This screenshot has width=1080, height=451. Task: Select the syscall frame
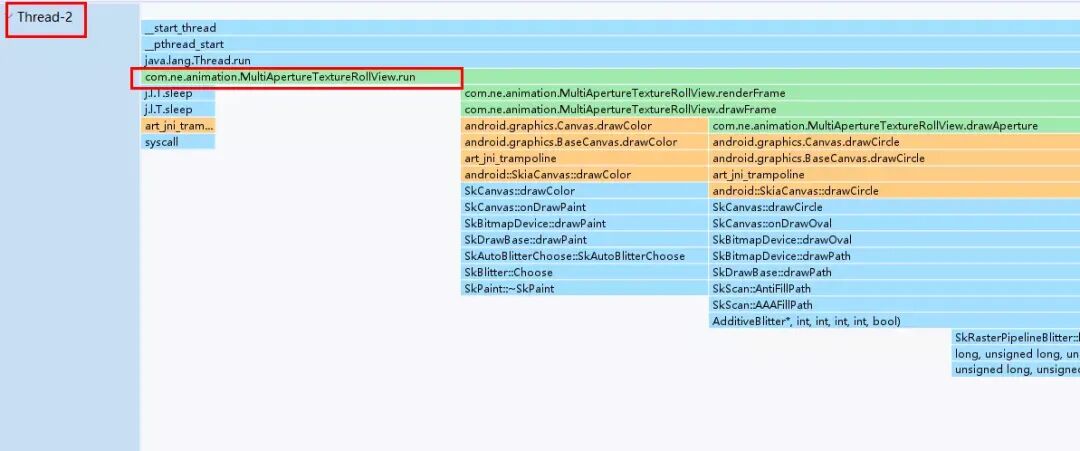(178, 143)
